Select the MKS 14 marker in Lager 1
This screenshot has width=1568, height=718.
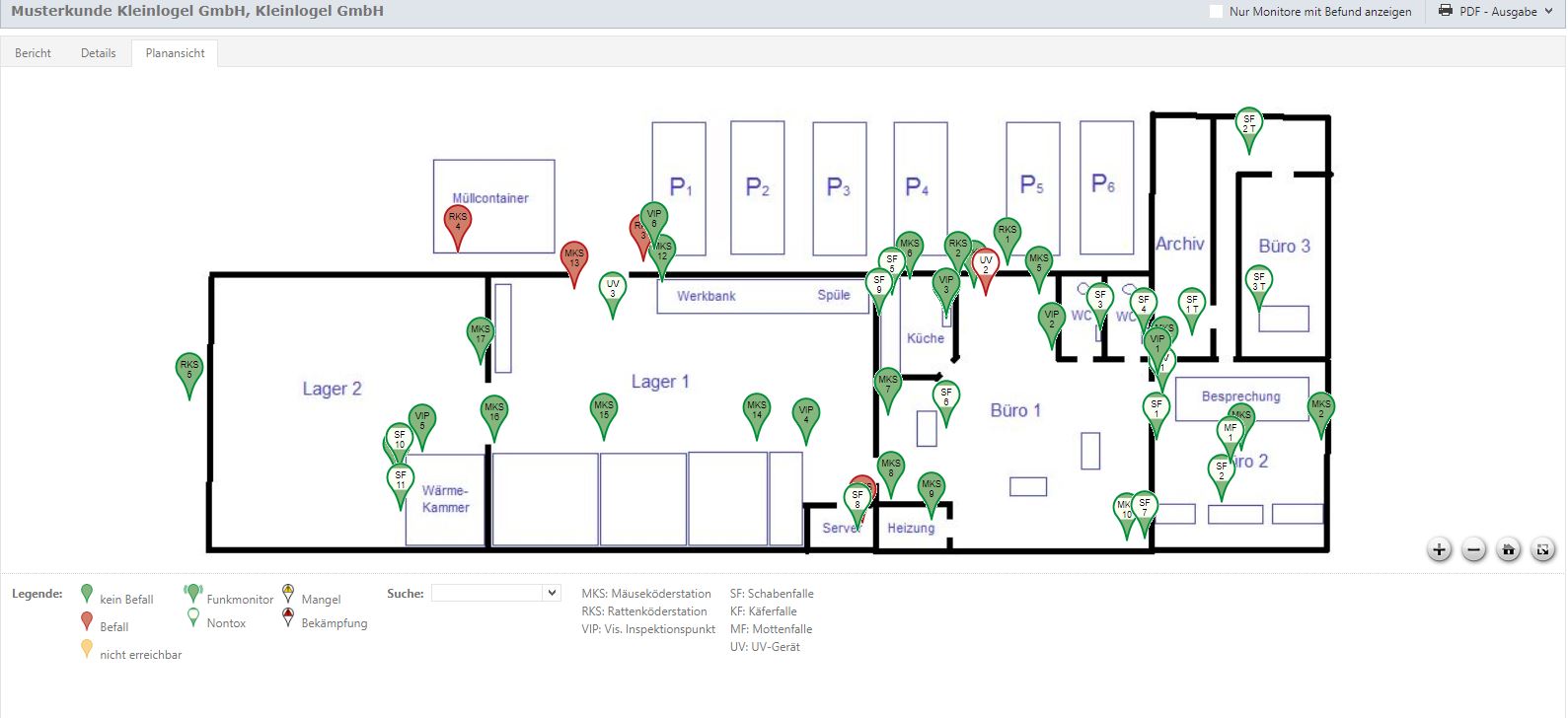pyautogui.click(x=757, y=410)
